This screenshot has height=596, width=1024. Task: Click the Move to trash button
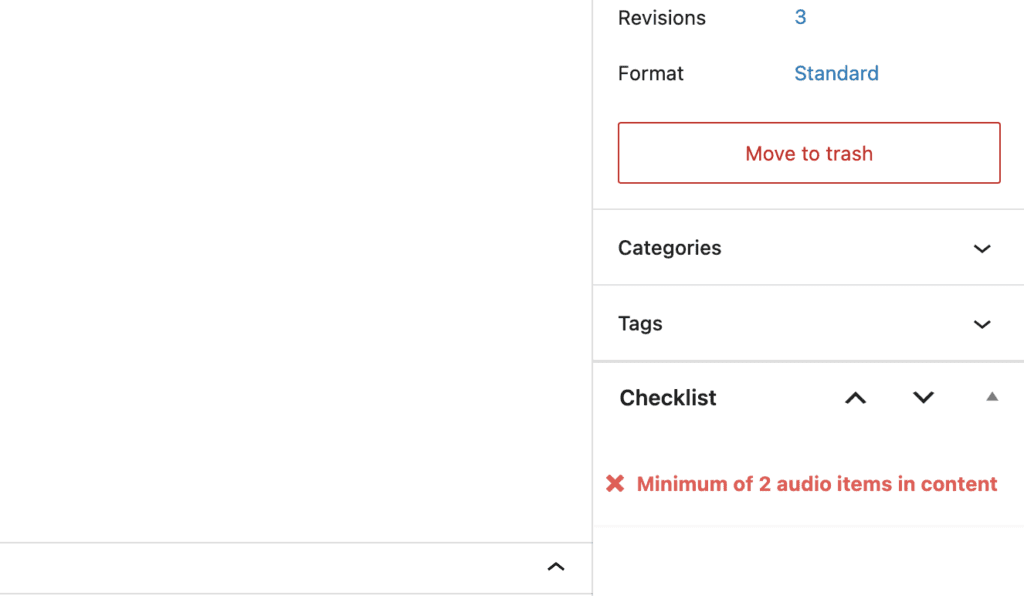click(809, 153)
